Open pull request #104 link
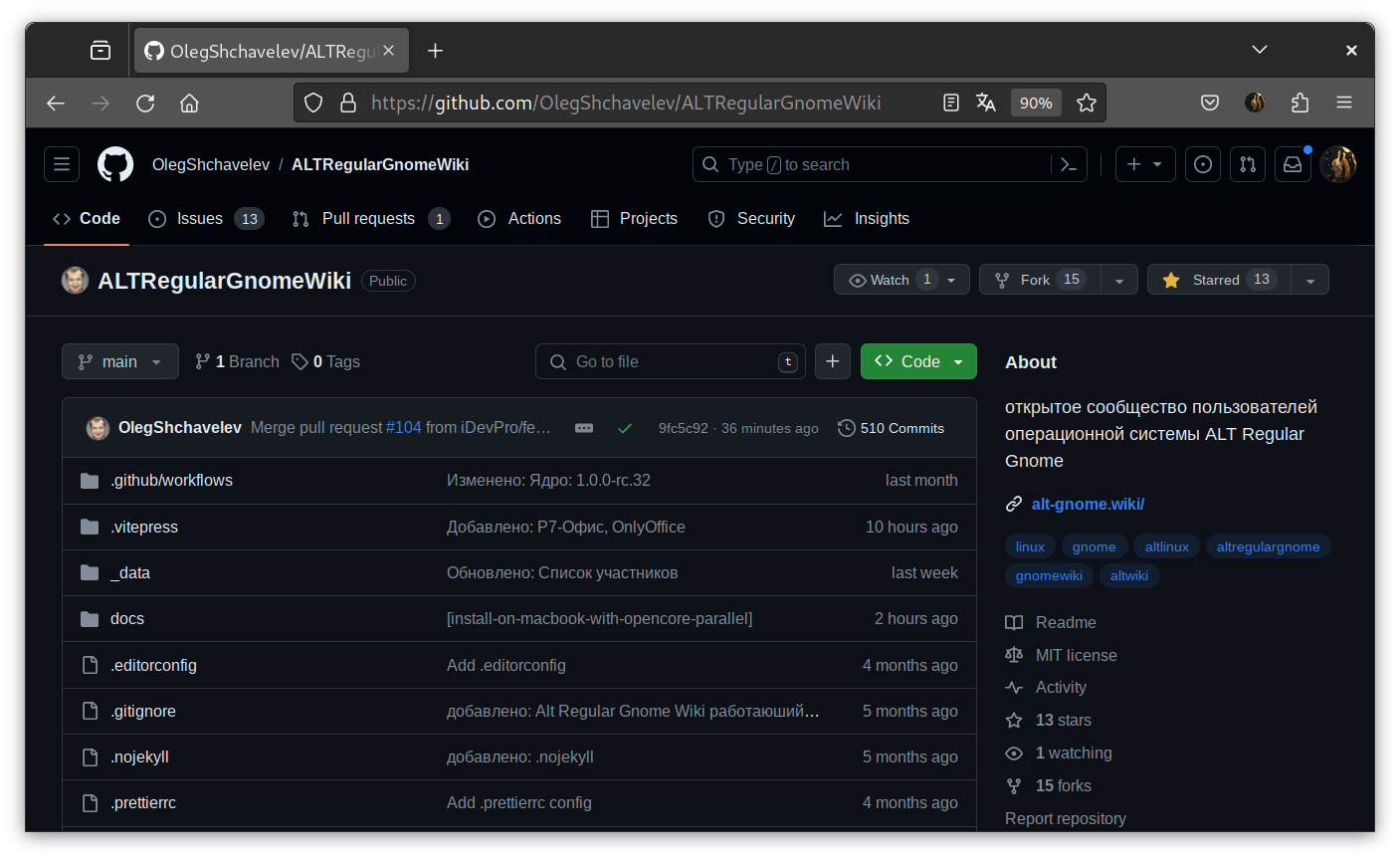This screenshot has width=1400, height=860. click(404, 427)
